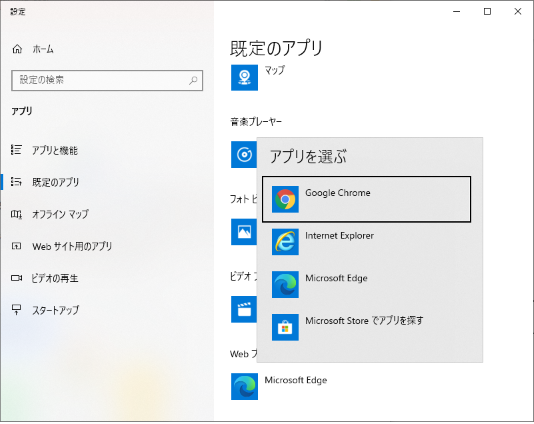This screenshot has height=424, width=534.
Task: Click the マップ default app icon
Action: click(244, 78)
